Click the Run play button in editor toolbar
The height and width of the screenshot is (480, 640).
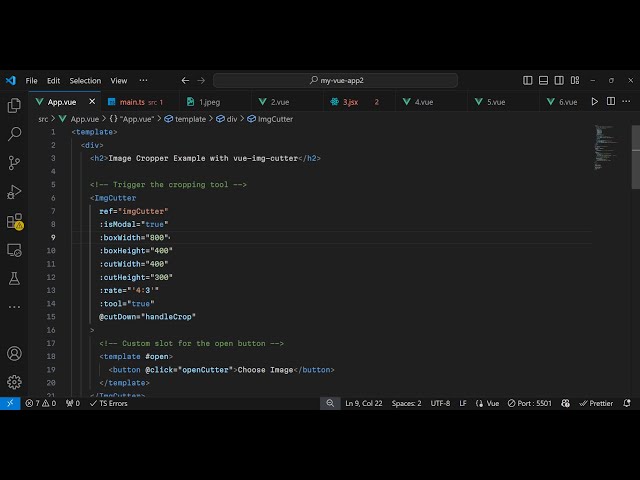(595, 101)
